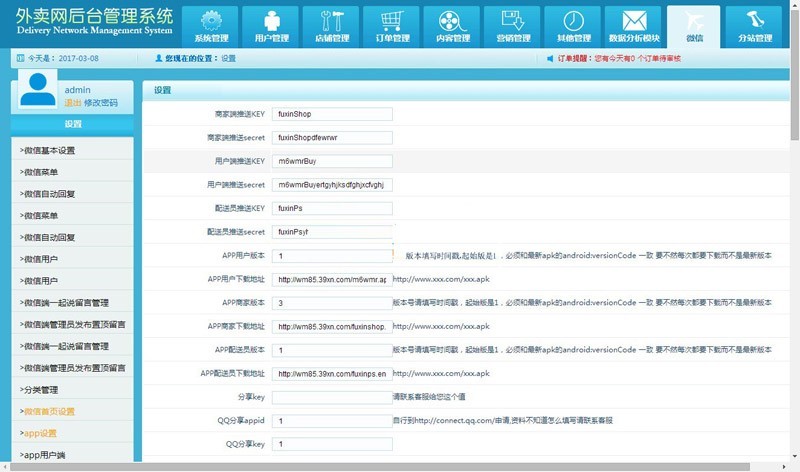Focus the APP商家版本 input field

pos(332,303)
